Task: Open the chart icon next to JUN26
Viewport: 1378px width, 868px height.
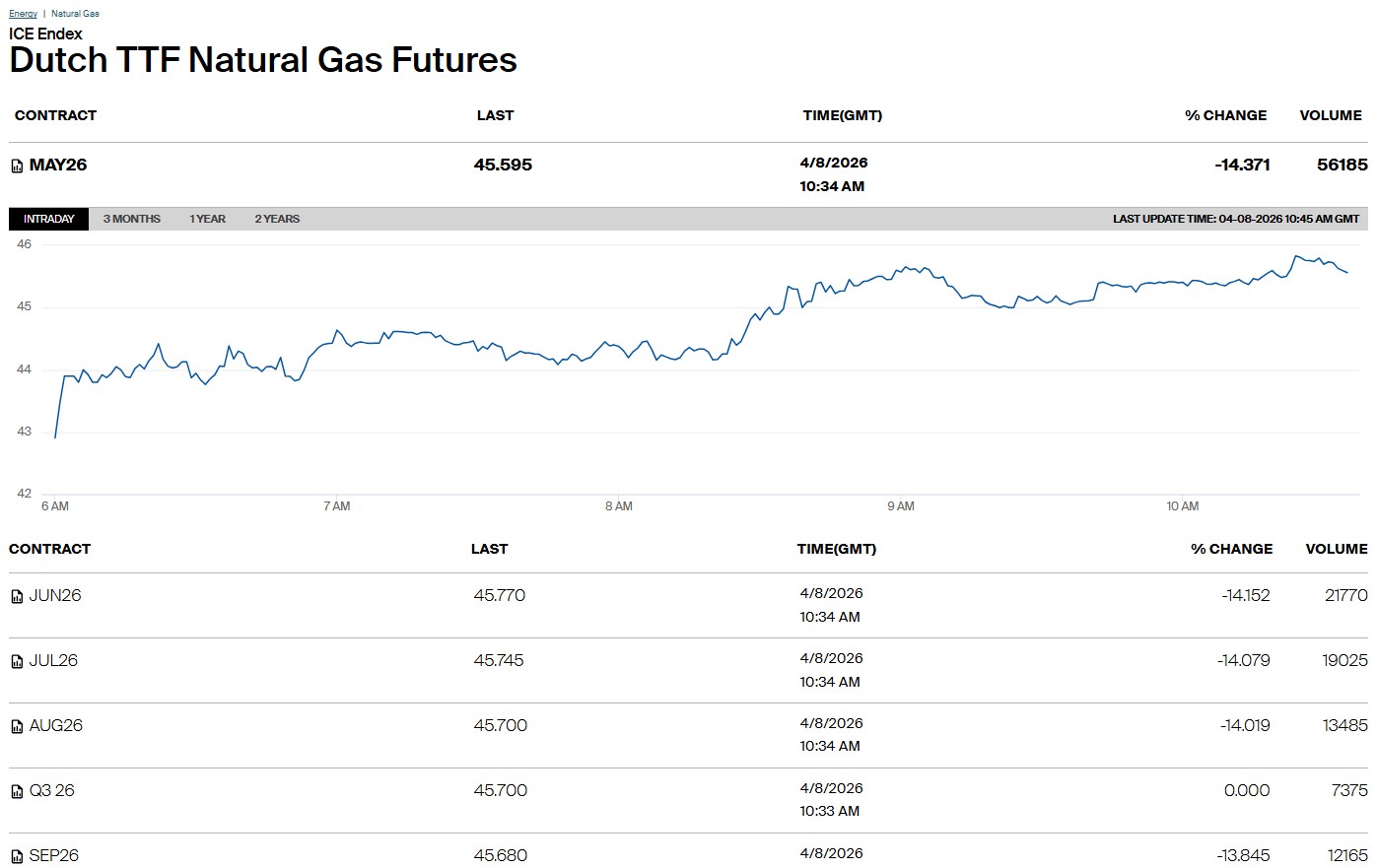Action: [17, 597]
